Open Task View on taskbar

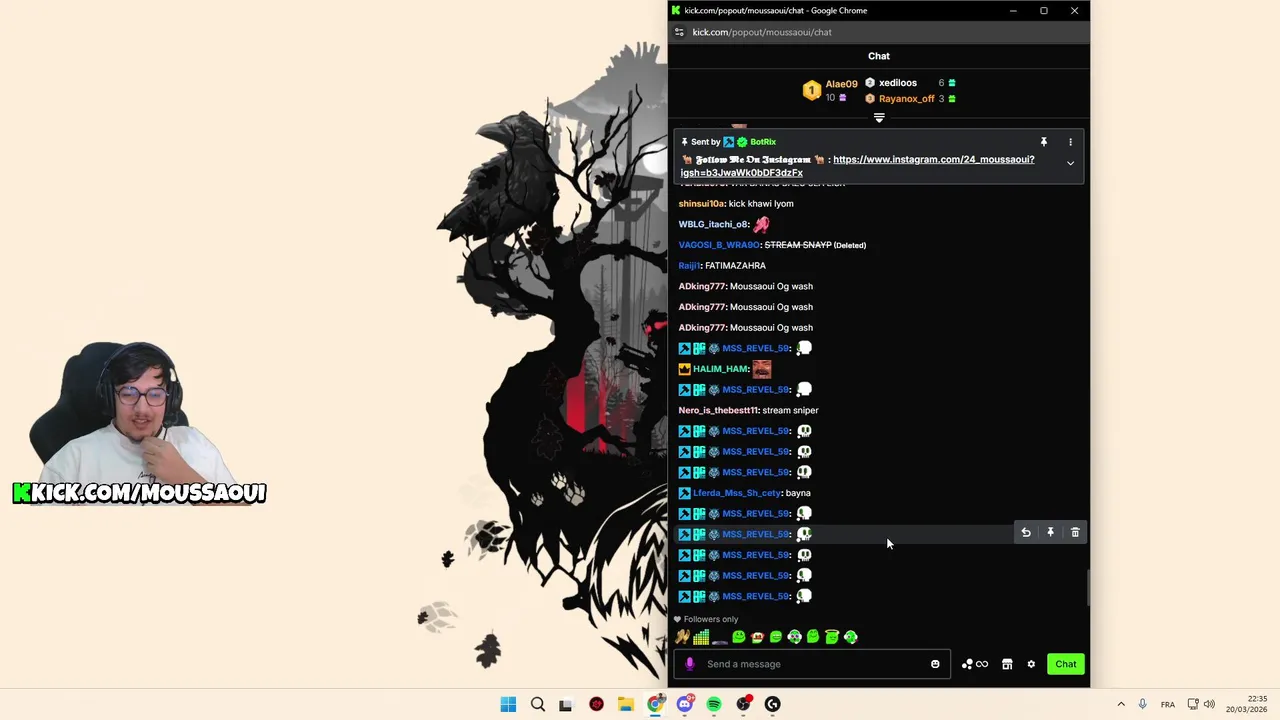(x=566, y=704)
